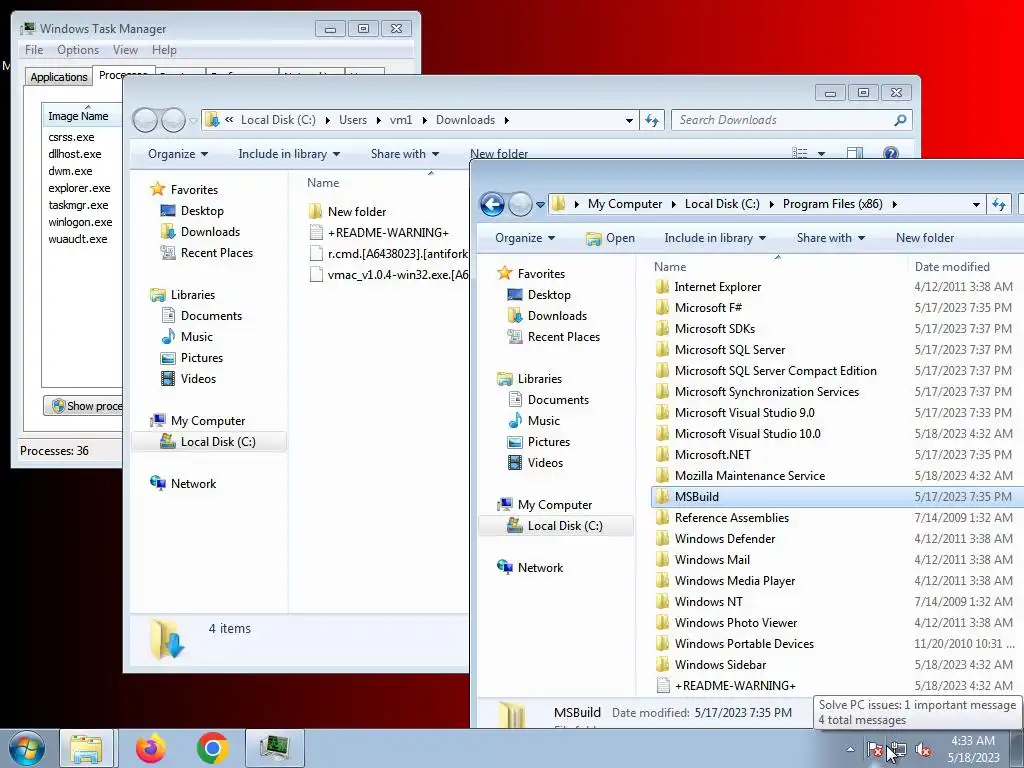
Task: Refresh the Program Files (x86) window
Action: tap(999, 204)
